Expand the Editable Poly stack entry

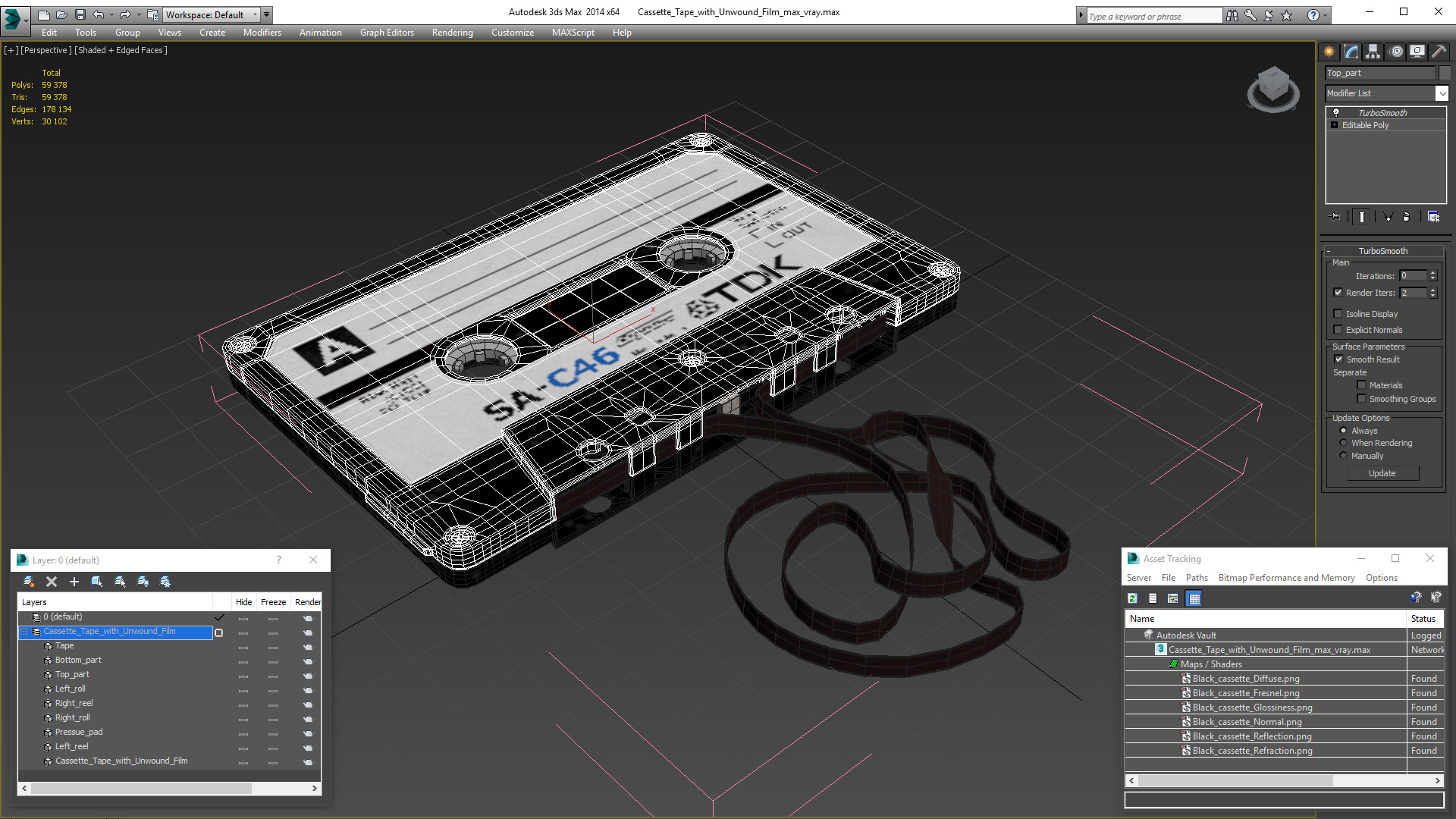tap(1335, 125)
